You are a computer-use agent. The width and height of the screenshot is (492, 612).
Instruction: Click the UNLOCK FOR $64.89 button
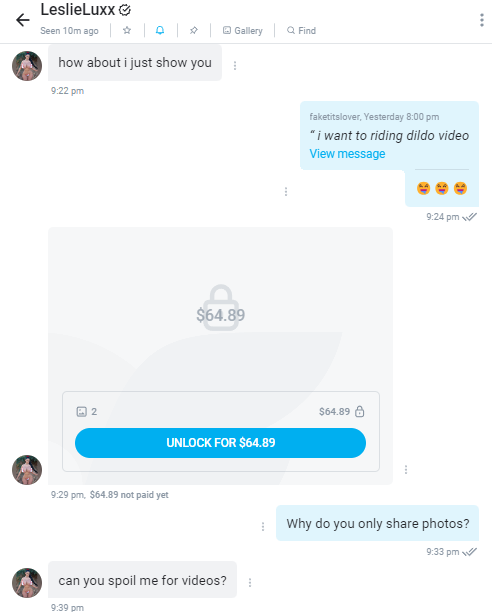click(x=220, y=443)
